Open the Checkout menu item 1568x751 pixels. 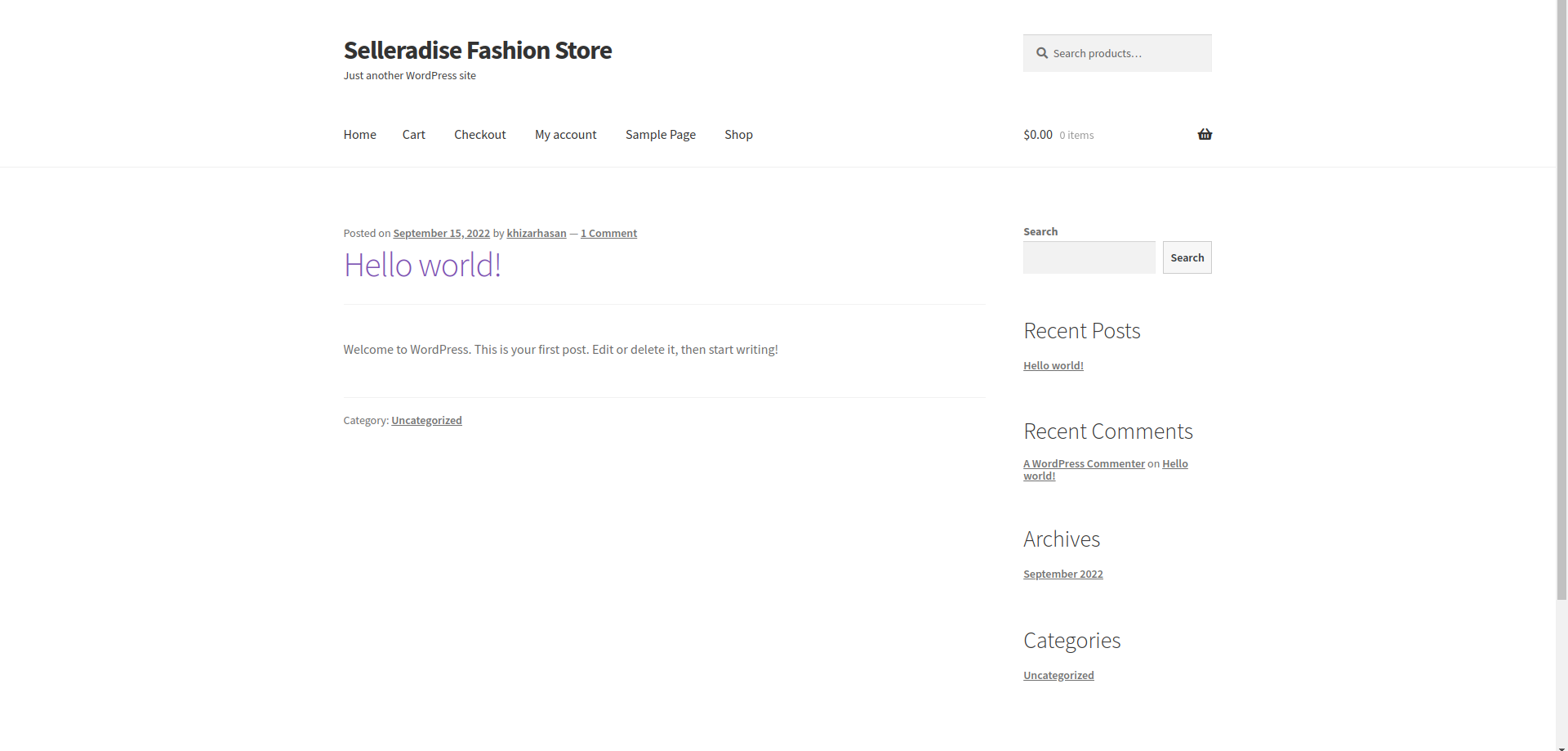479,135
